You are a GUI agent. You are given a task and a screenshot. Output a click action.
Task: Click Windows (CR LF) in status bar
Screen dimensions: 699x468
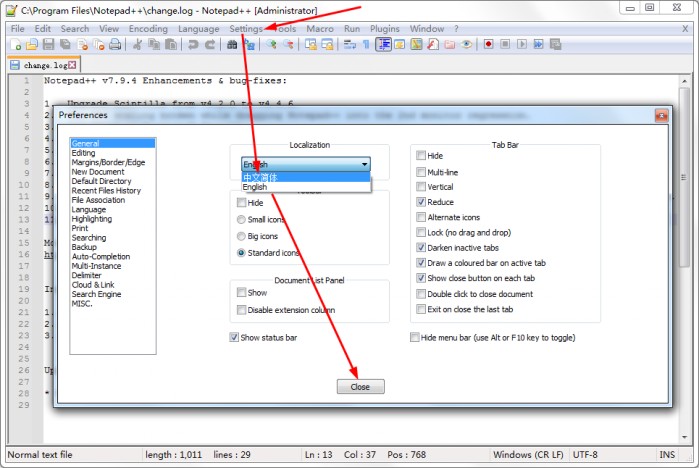pos(528,455)
